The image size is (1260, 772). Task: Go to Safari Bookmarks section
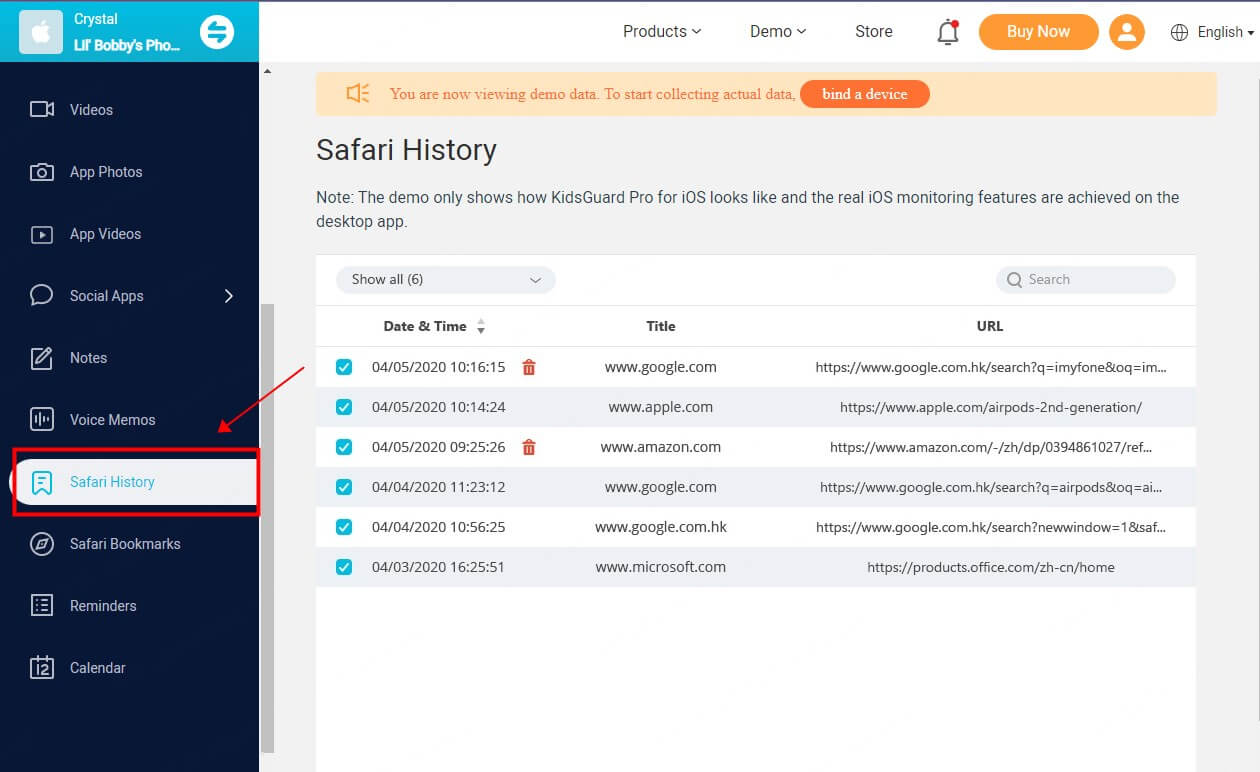125,544
